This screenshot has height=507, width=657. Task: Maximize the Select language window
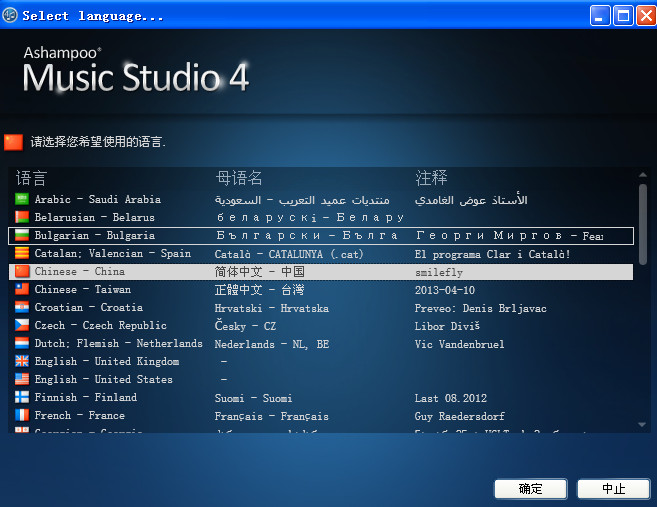click(623, 16)
